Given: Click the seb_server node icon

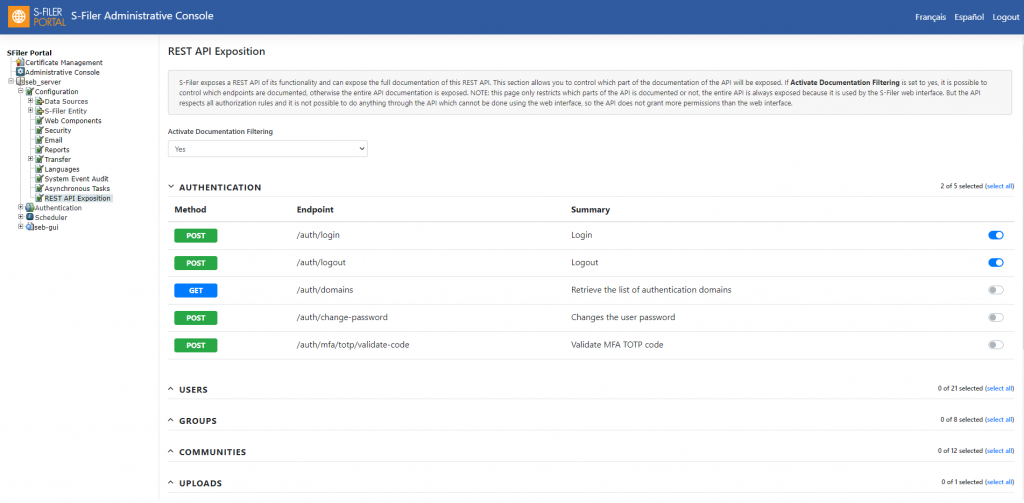Looking at the screenshot, I should (20, 82).
